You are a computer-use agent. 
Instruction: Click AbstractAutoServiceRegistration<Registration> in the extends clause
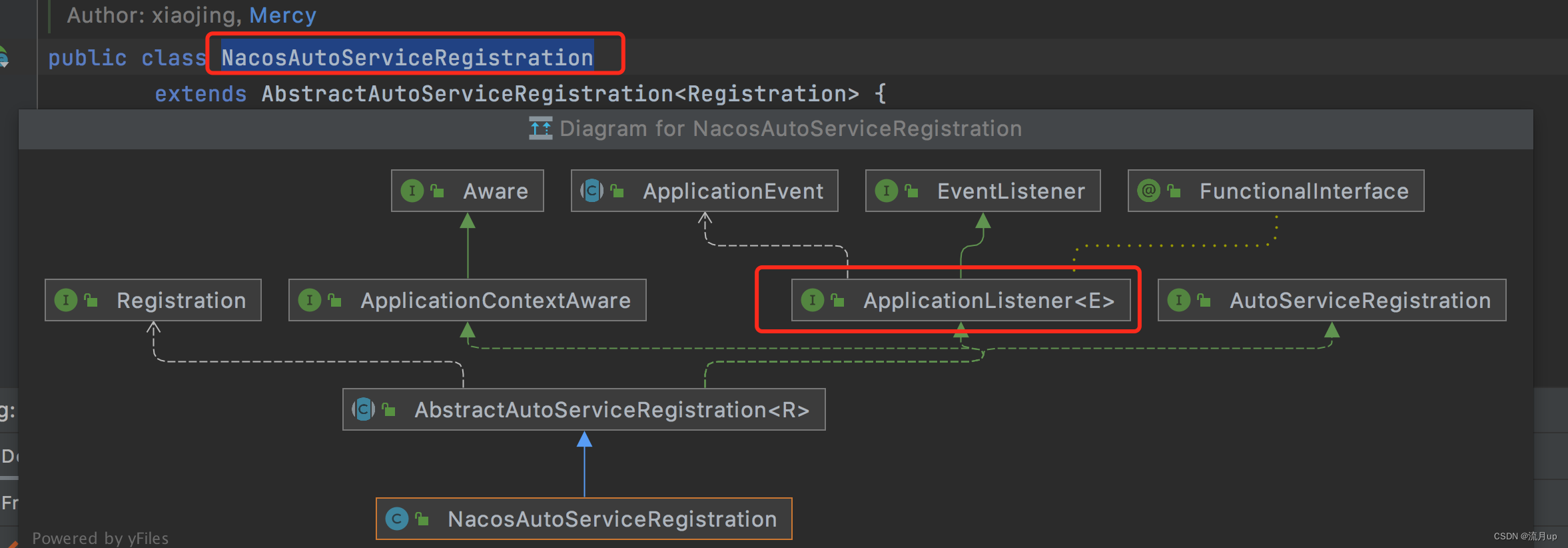click(560, 94)
